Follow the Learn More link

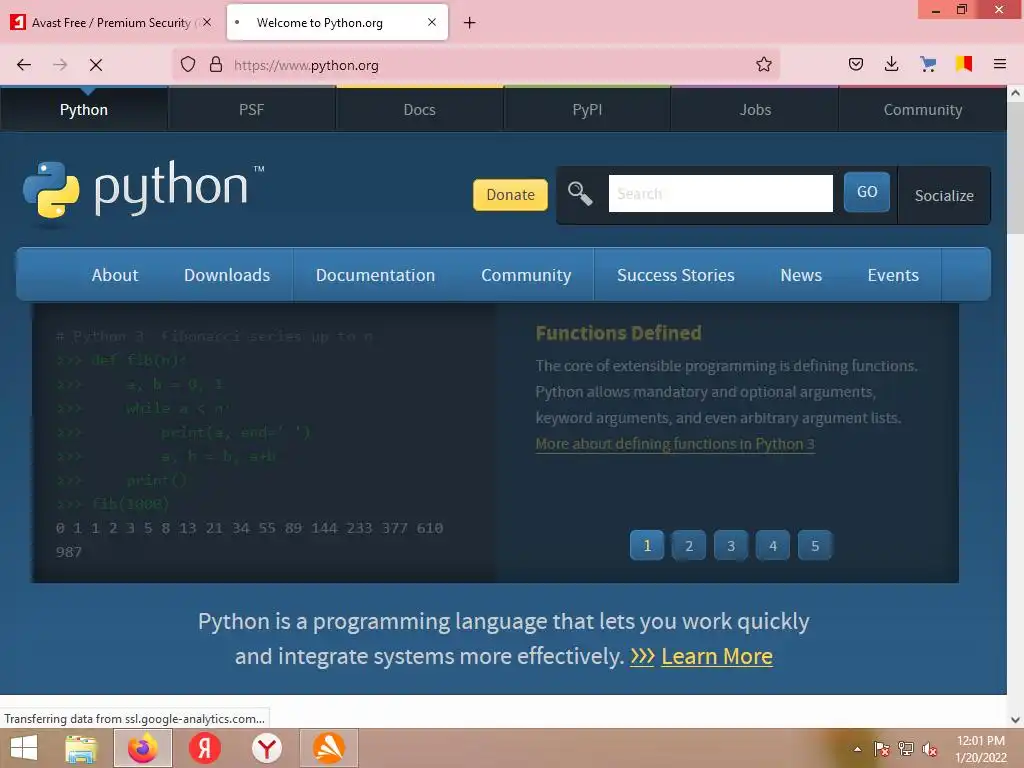coord(716,656)
